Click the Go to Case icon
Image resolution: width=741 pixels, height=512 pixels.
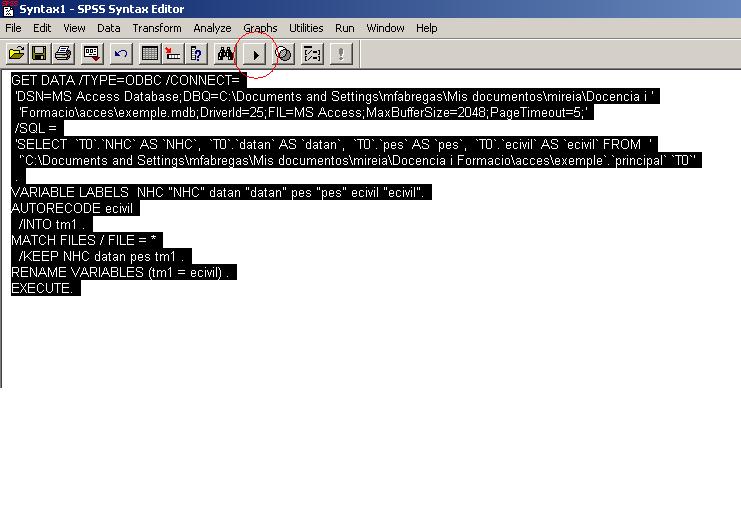point(173,53)
